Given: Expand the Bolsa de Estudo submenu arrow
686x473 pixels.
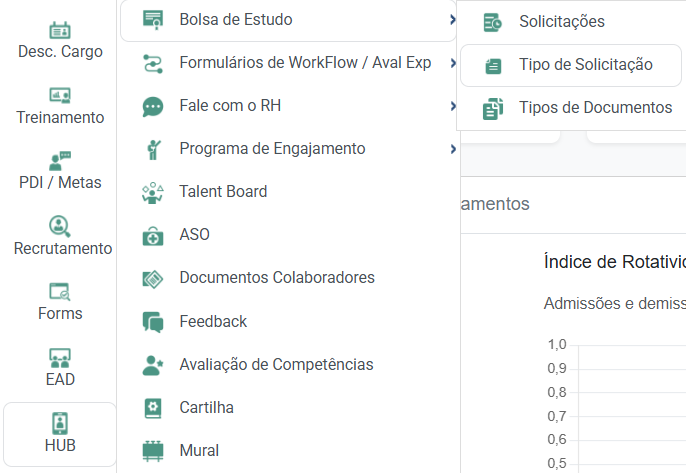Looking at the screenshot, I should pos(453,20).
